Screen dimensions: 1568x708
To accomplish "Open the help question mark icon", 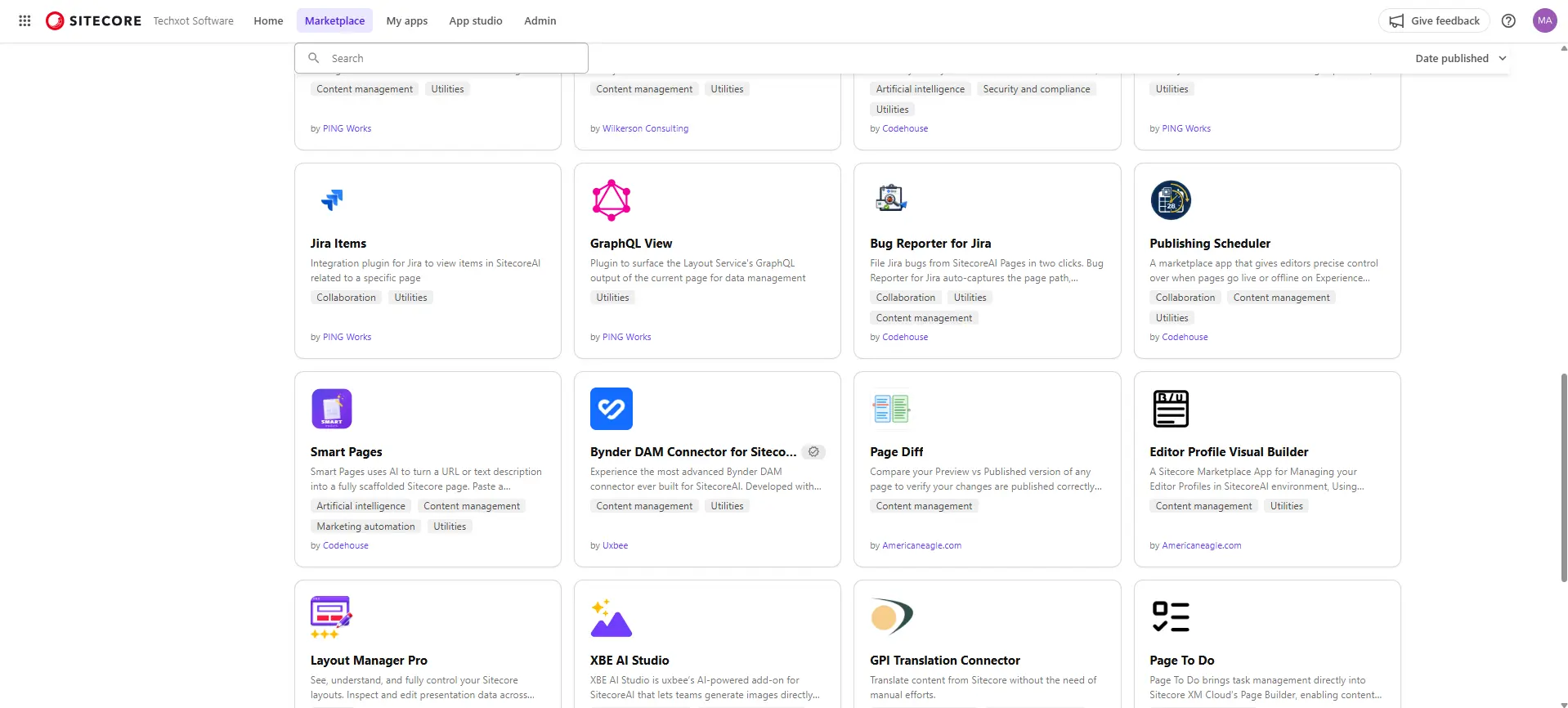I will click(1508, 20).
